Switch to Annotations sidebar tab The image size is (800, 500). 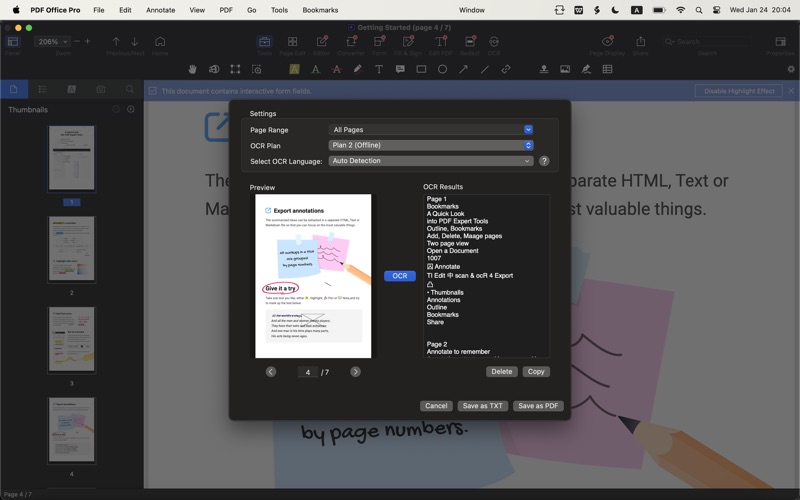tap(71, 89)
